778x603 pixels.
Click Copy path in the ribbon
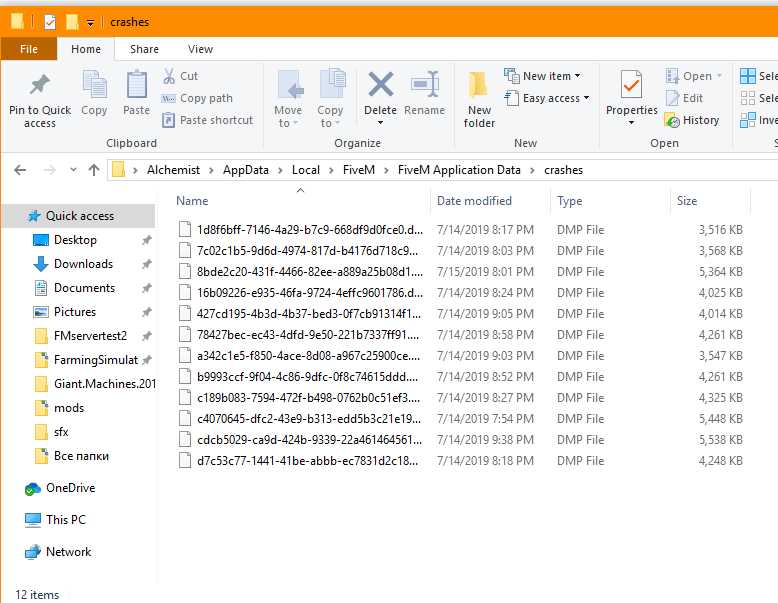click(x=197, y=98)
